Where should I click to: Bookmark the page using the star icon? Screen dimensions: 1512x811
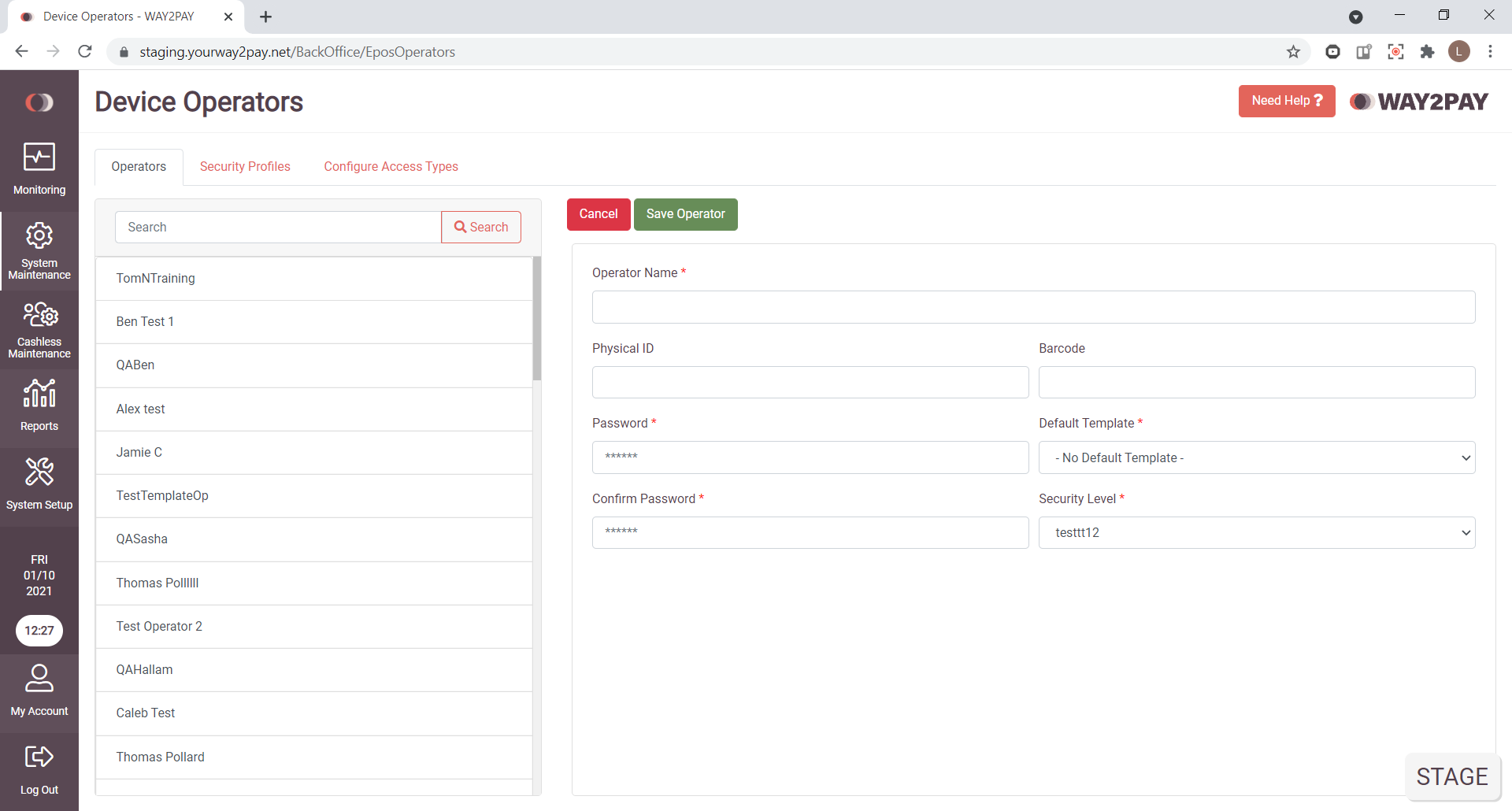1293,51
